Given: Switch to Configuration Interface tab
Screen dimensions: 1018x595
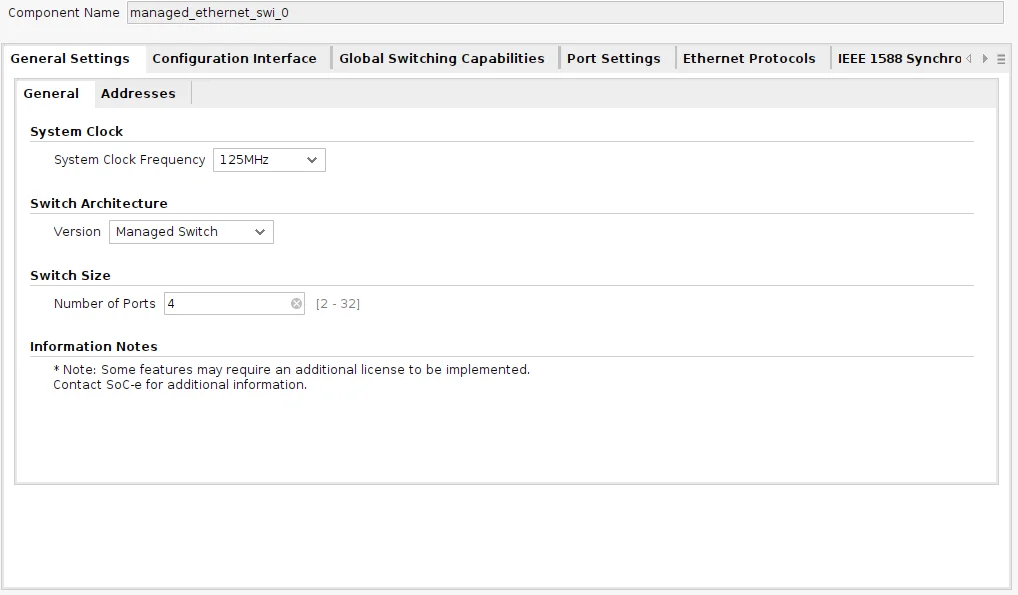Looking at the screenshot, I should point(234,58).
